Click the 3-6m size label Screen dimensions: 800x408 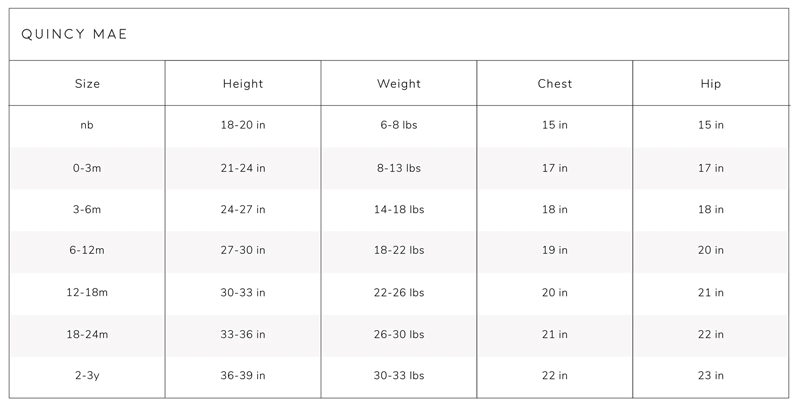coord(87,210)
